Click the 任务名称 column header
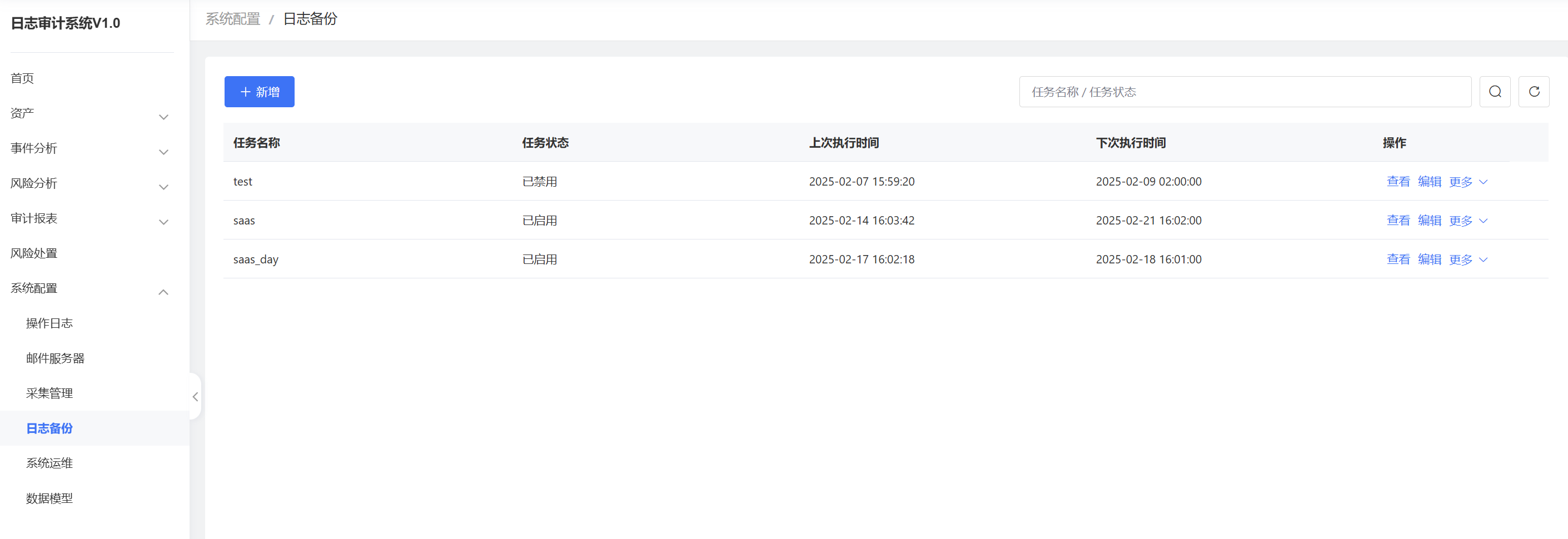This screenshot has height=539, width=1568. (x=256, y=142)
